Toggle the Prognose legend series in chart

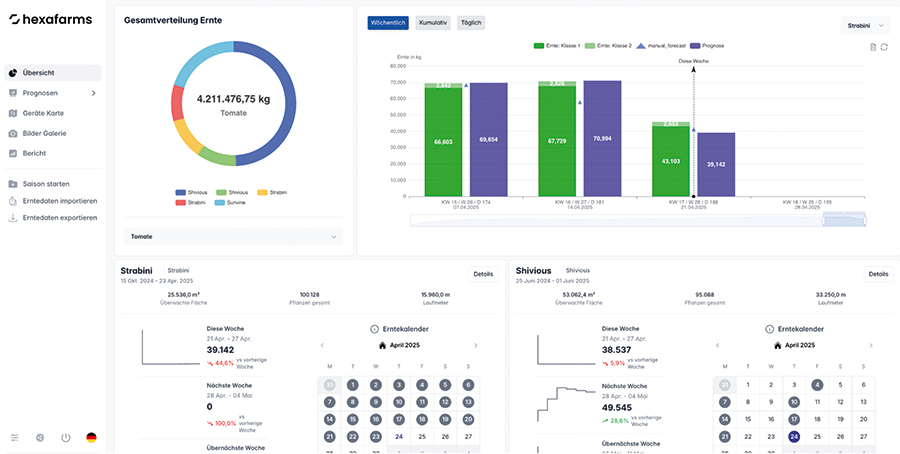tap(714, 46)
